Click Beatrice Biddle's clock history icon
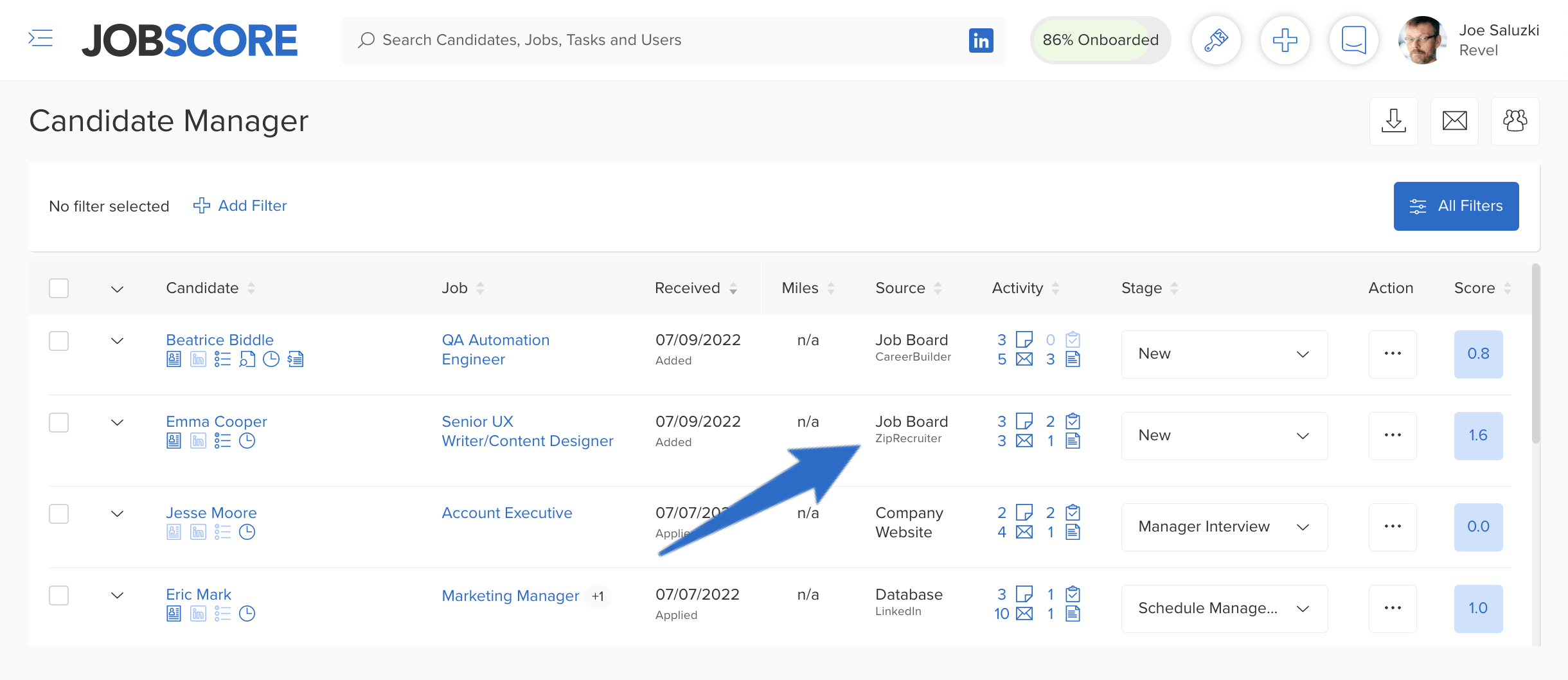Viewport: 1568px width, 680px height. click(x=271, y=359)
